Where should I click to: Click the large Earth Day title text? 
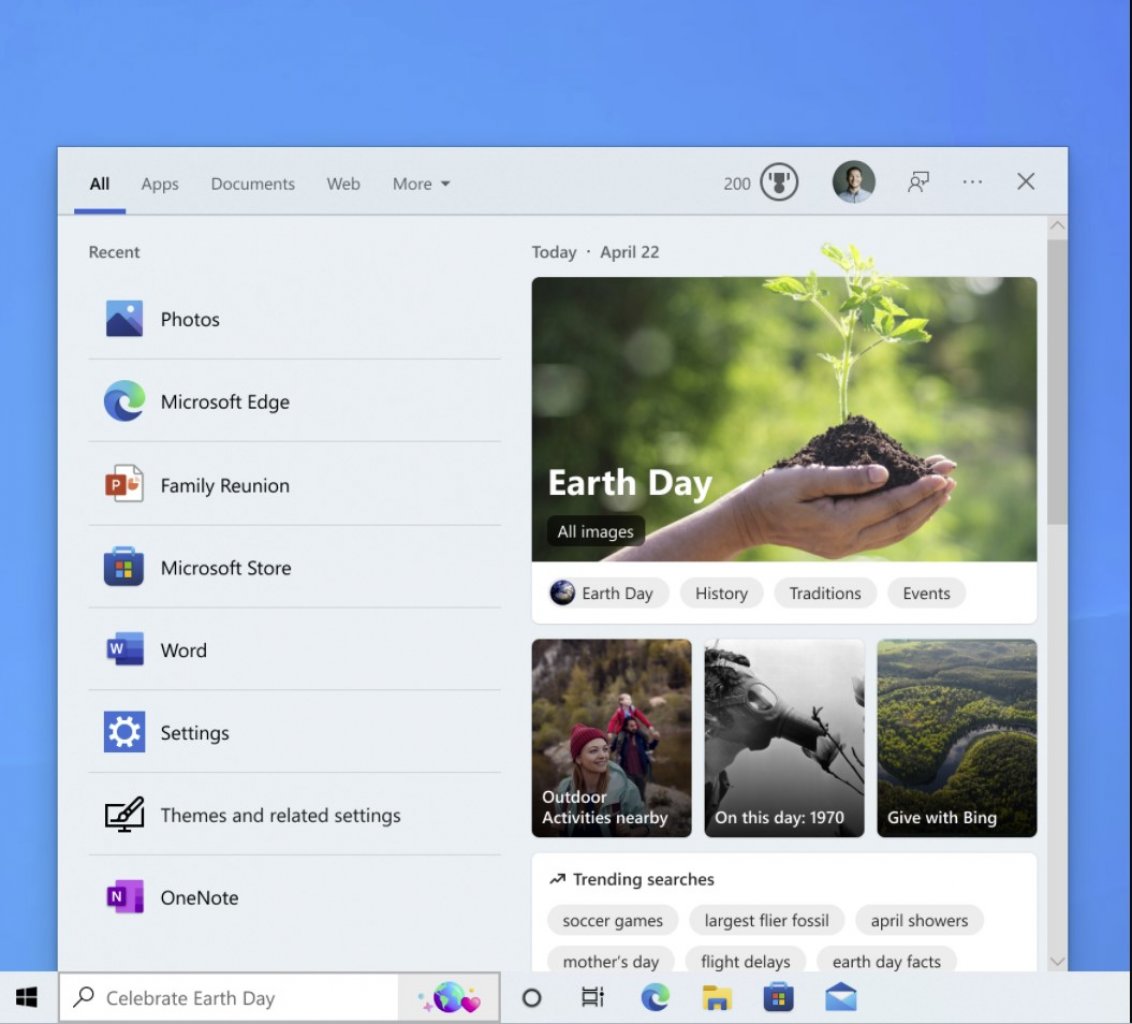click(630, 482)
